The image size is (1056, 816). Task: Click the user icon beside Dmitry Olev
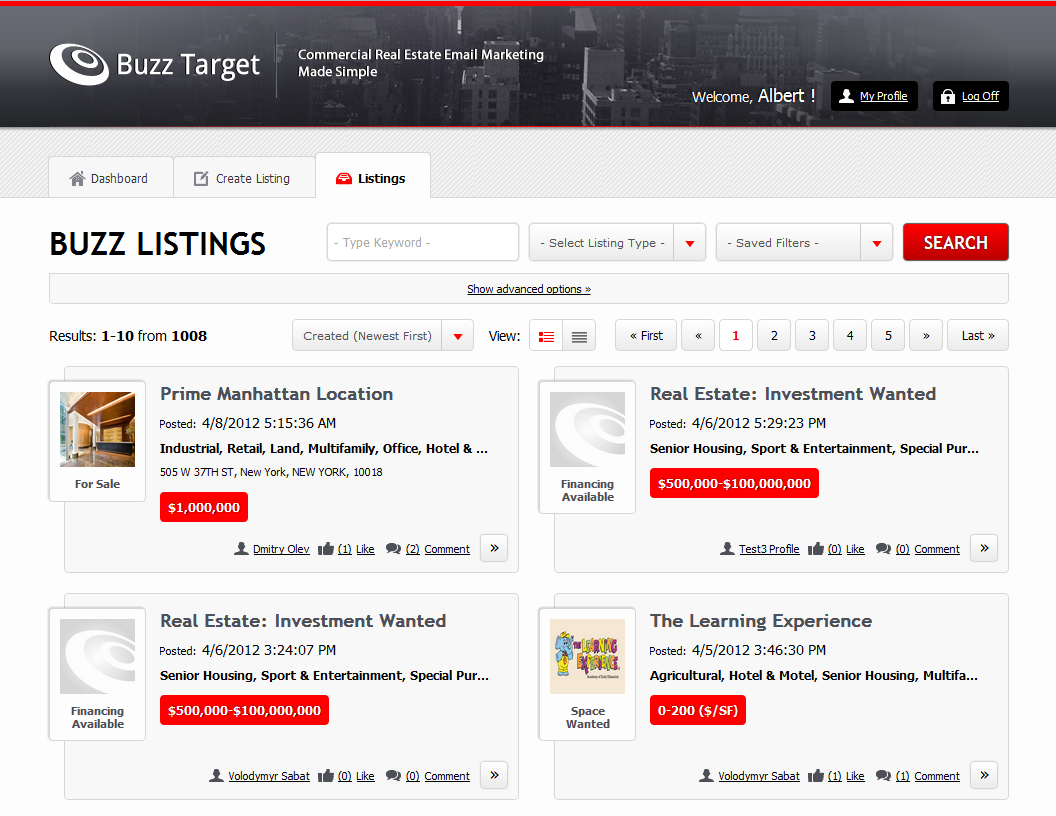coord(241,549)
